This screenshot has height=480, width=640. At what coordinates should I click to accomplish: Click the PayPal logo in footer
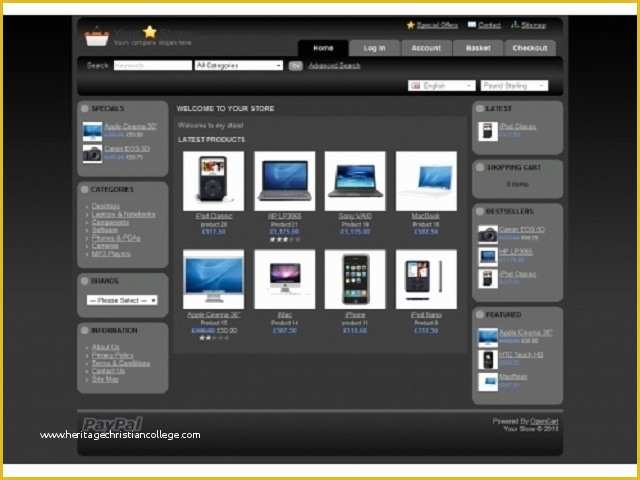click(x=112, y=424)
